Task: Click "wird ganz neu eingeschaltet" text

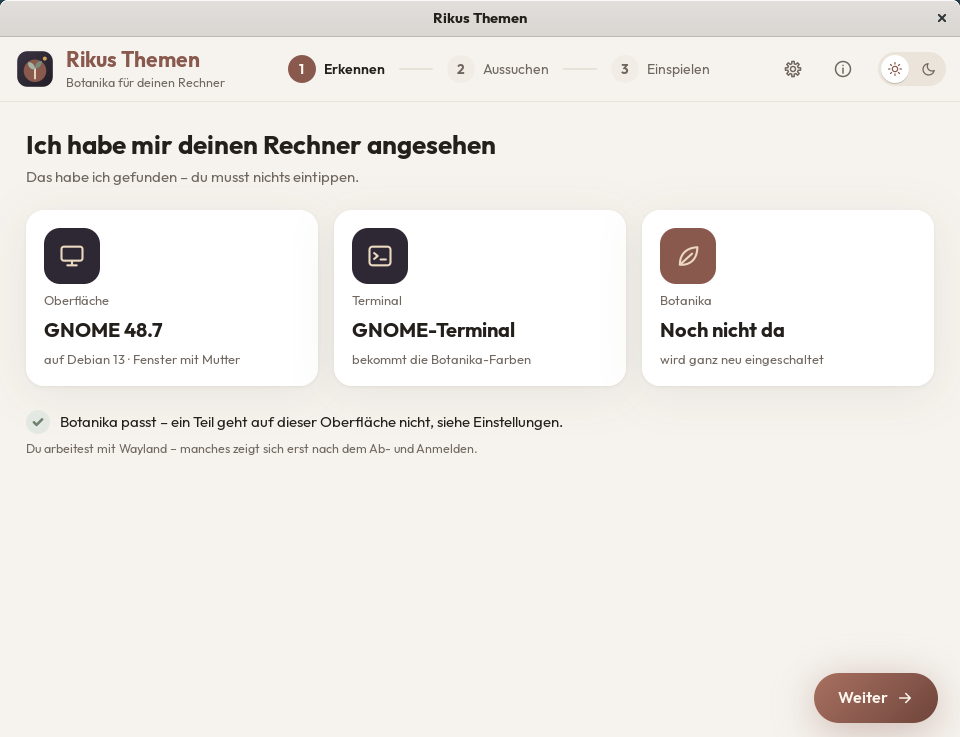Action: click(742, 360)
